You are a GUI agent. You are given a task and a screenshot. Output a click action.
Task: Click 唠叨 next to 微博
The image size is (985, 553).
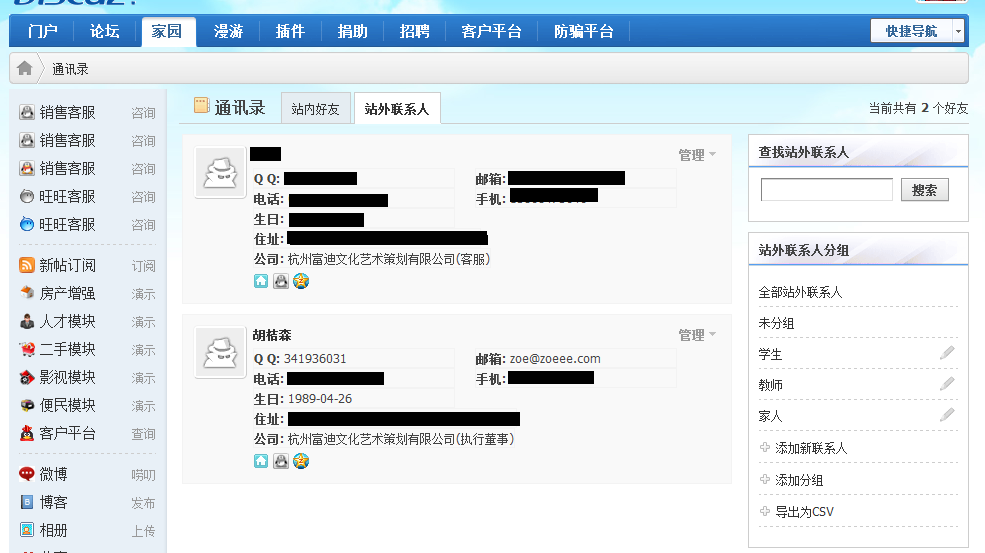[x=143, y=475]
